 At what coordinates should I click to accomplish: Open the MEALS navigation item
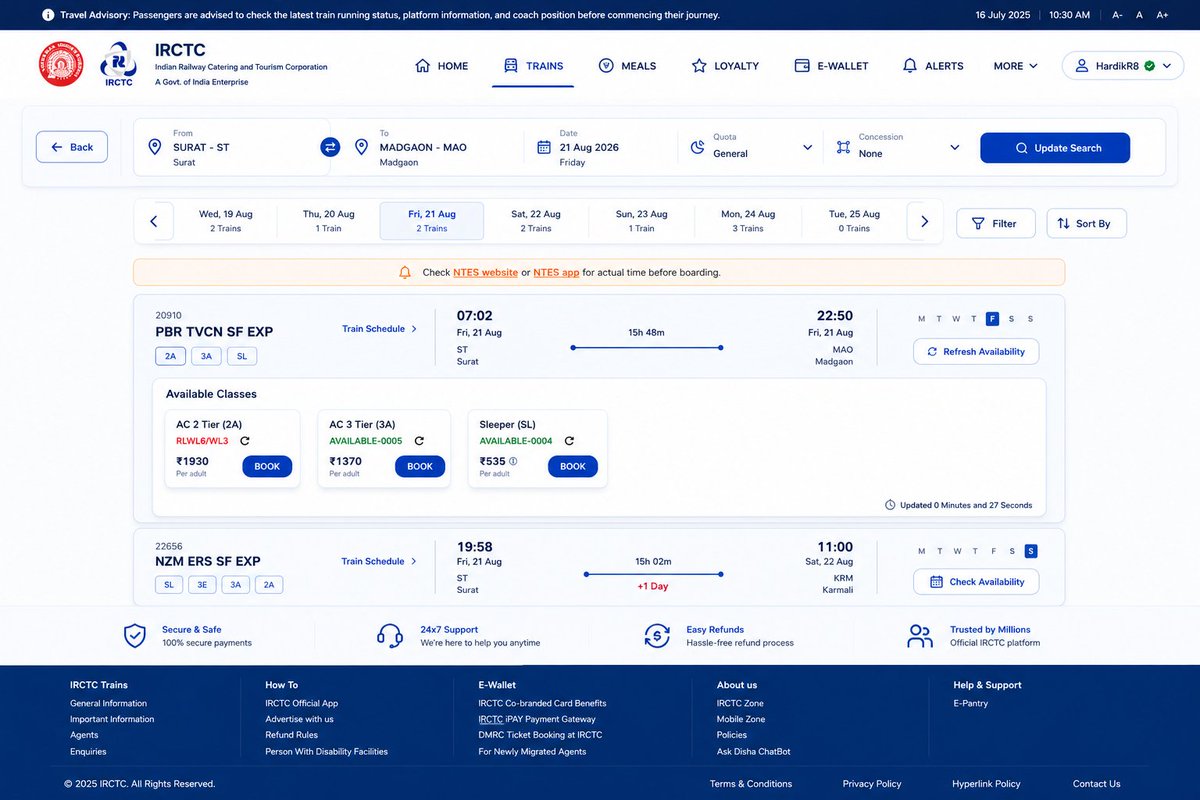pyautogui.click(x=627, y=66)
